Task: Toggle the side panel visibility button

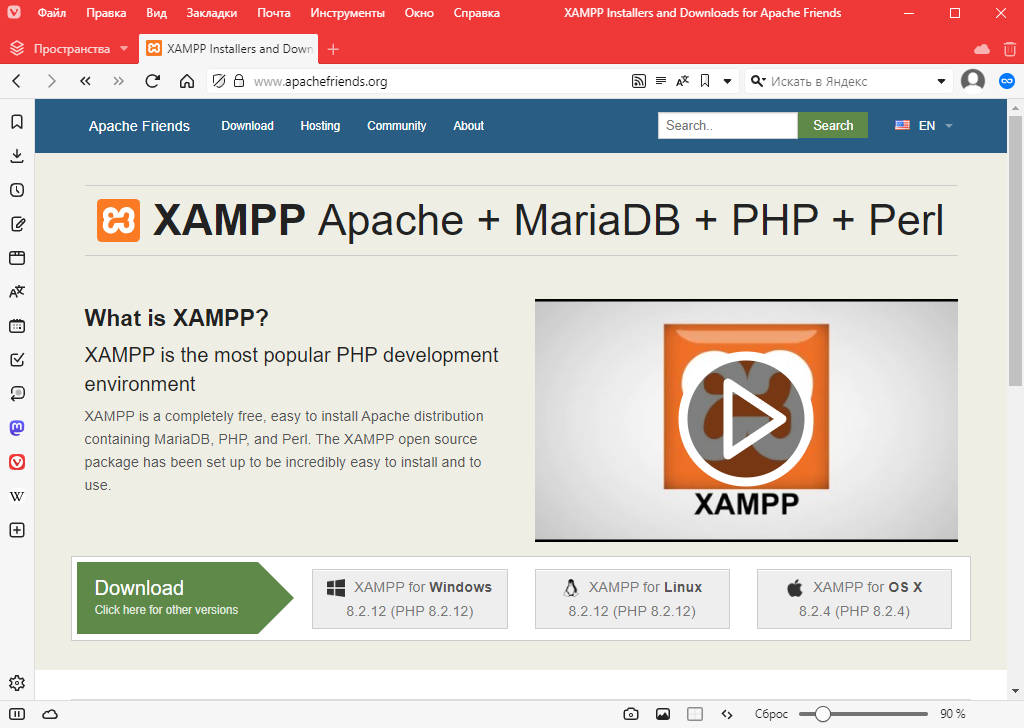Action: 17,714
